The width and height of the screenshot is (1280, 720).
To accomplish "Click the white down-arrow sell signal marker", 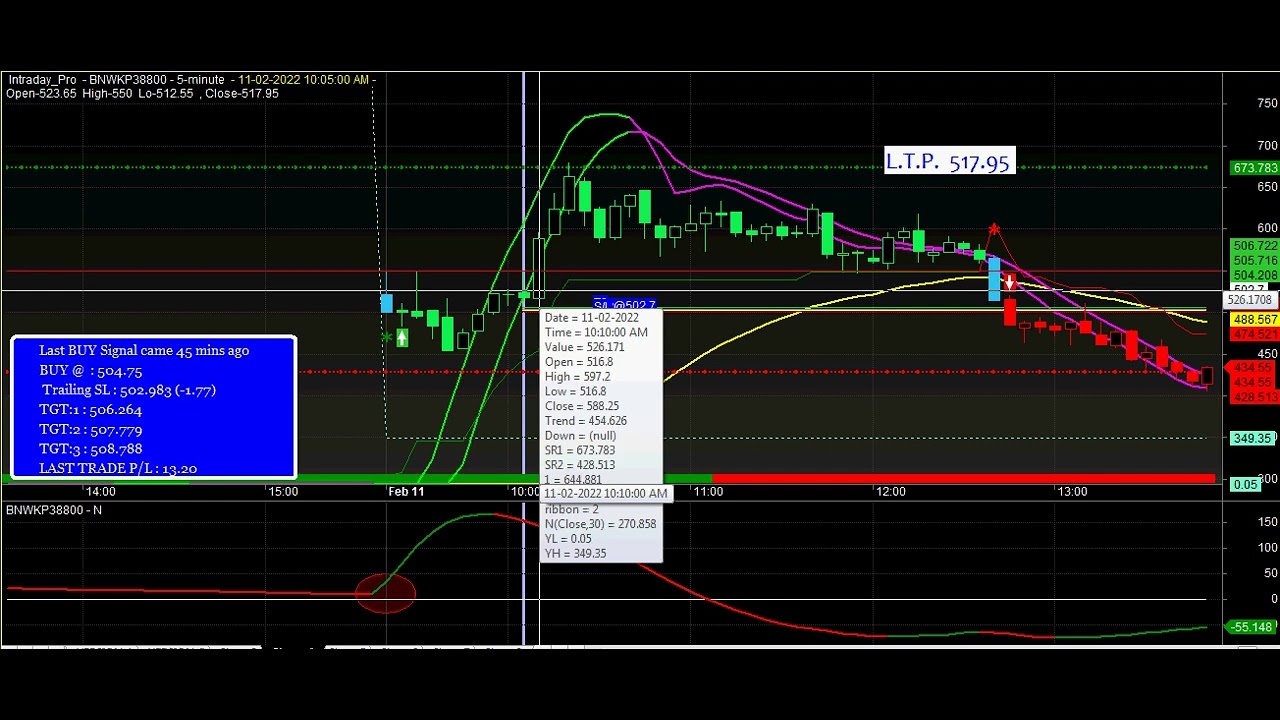I will tap(1010, 284).
